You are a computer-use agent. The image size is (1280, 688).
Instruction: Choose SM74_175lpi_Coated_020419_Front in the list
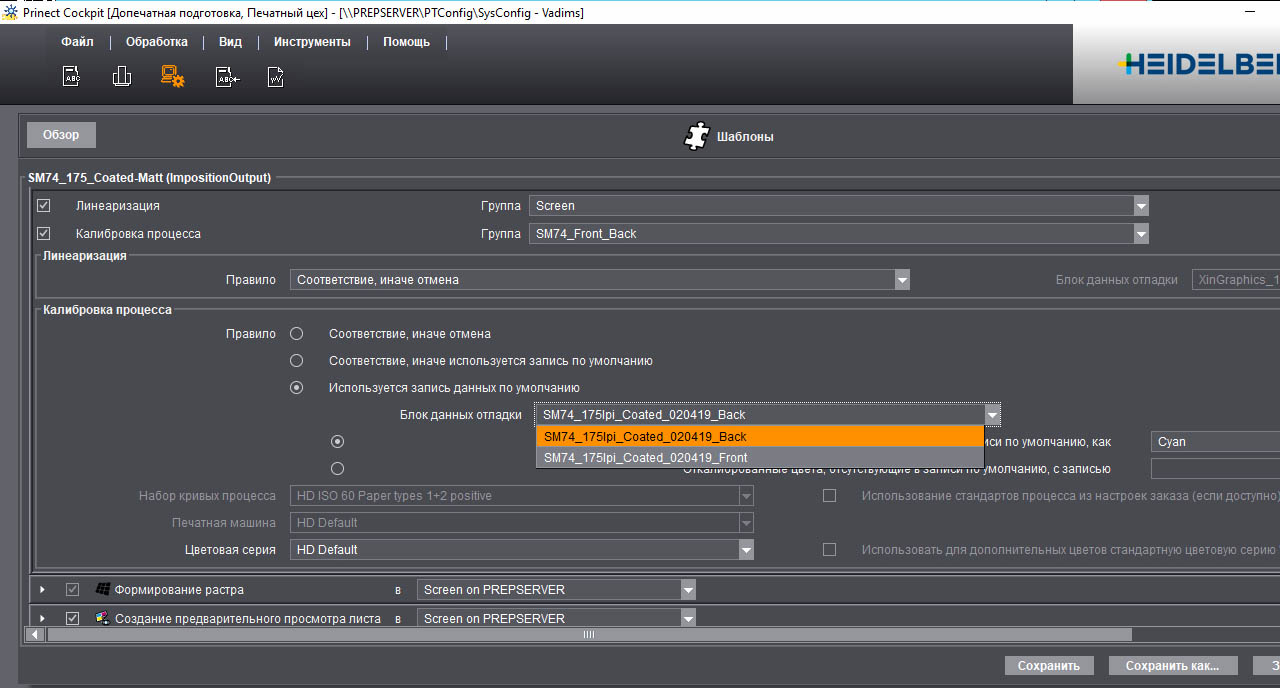(x=760, y=458)
